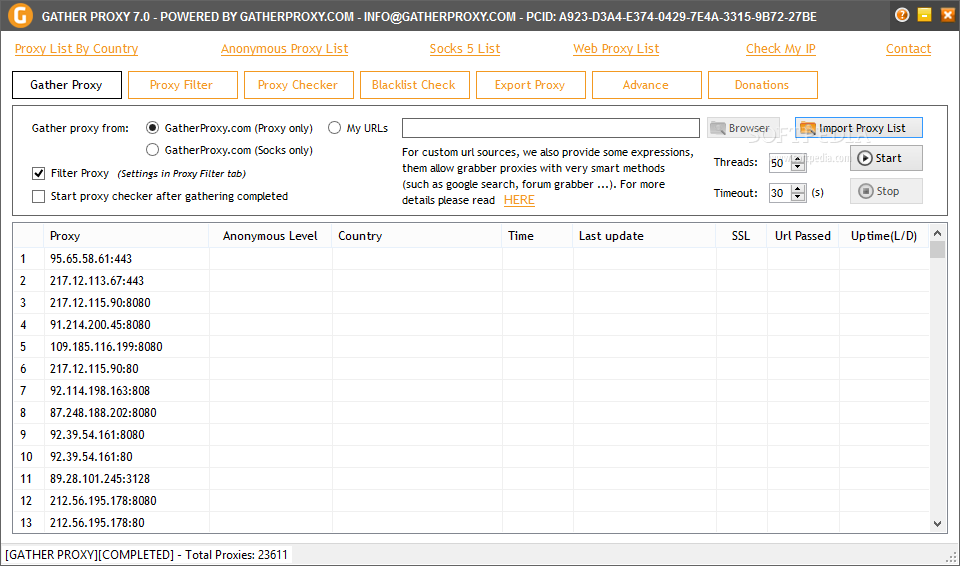Decrease the Timeout value with down arrow
Image resolution: width=960 pixels, height=566 pixels.
[798, 198]
